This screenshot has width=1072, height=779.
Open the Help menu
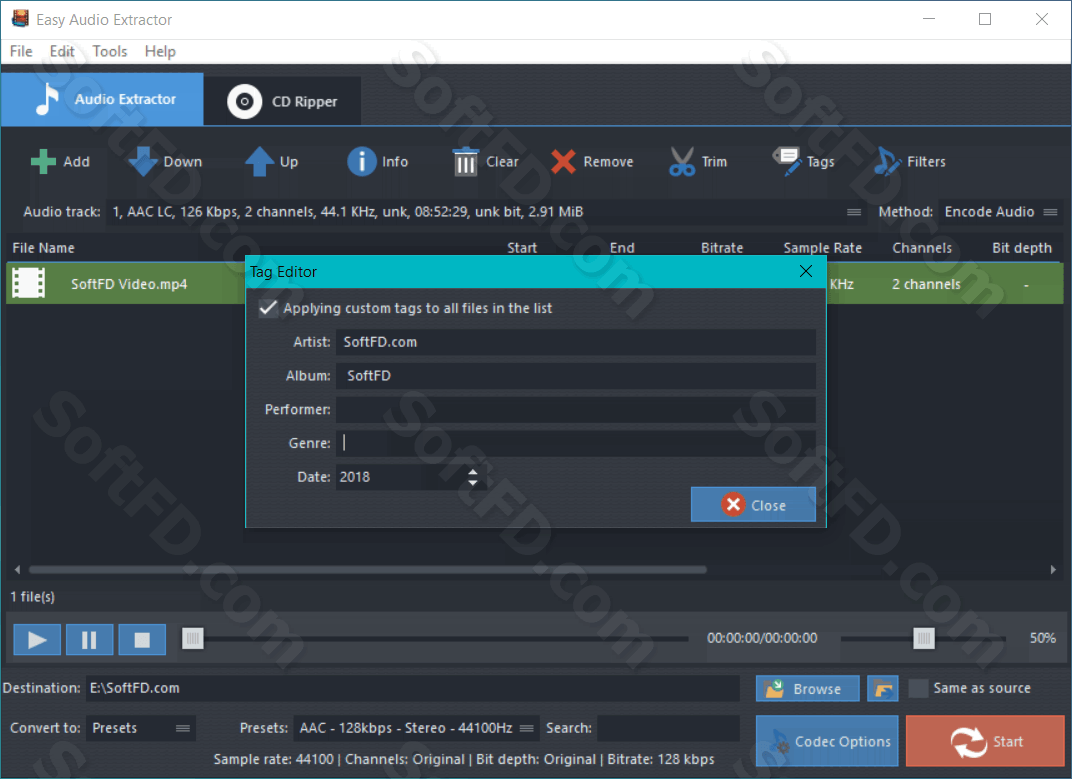[x=160, y=51]
